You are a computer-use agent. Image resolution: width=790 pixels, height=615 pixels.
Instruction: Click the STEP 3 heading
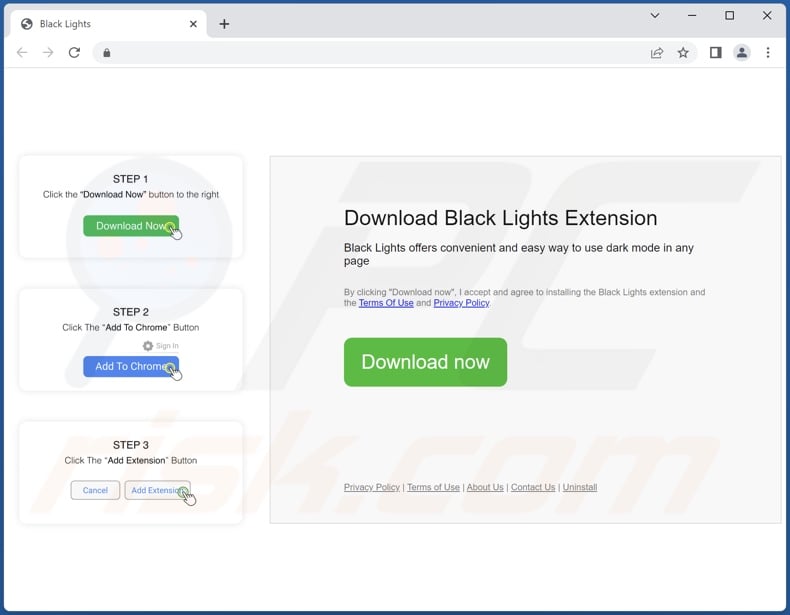[x=130, y=445]
